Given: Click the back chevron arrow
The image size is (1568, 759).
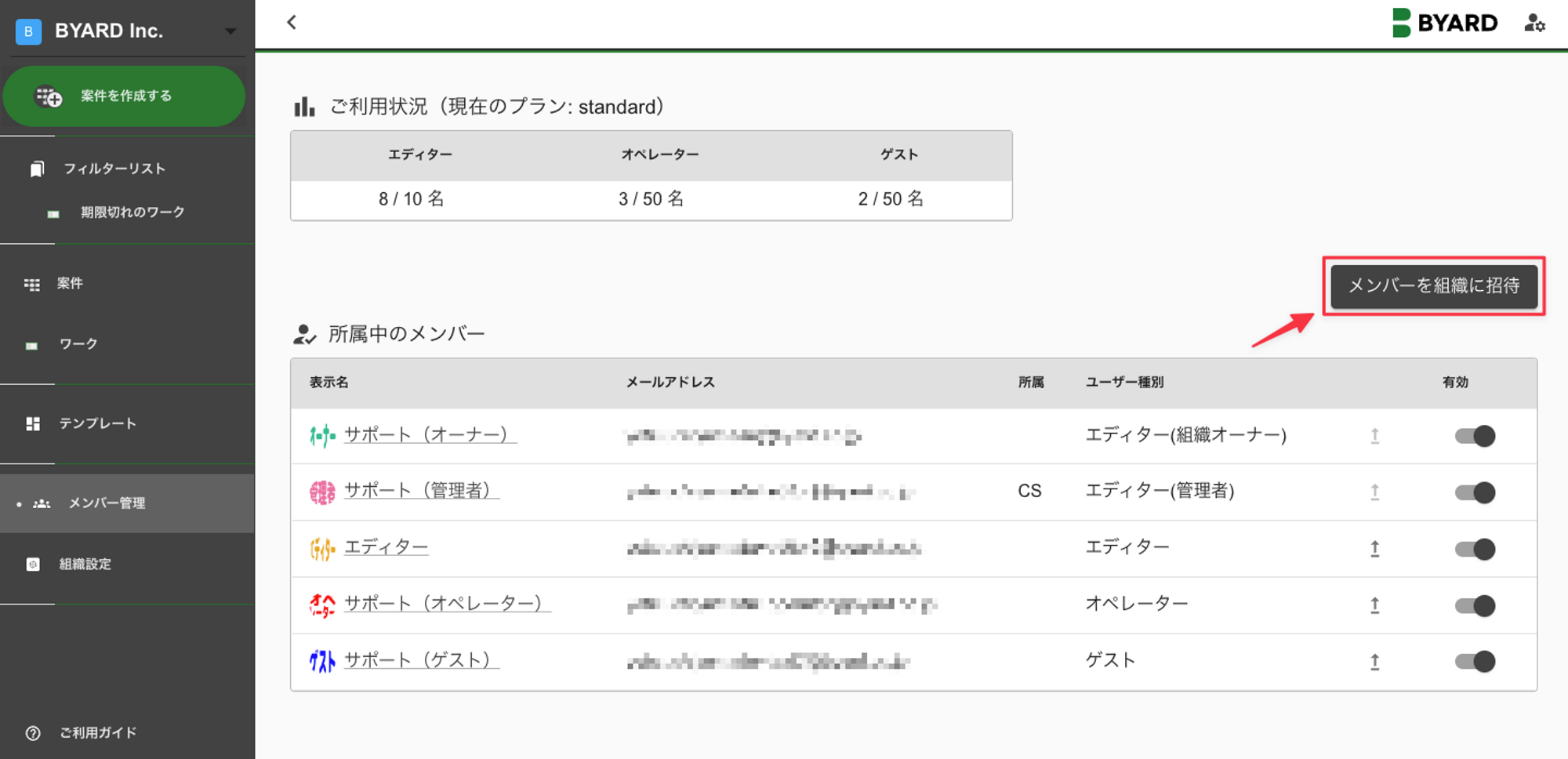Looking at the screenshot, I should click(x=292, y=23).
